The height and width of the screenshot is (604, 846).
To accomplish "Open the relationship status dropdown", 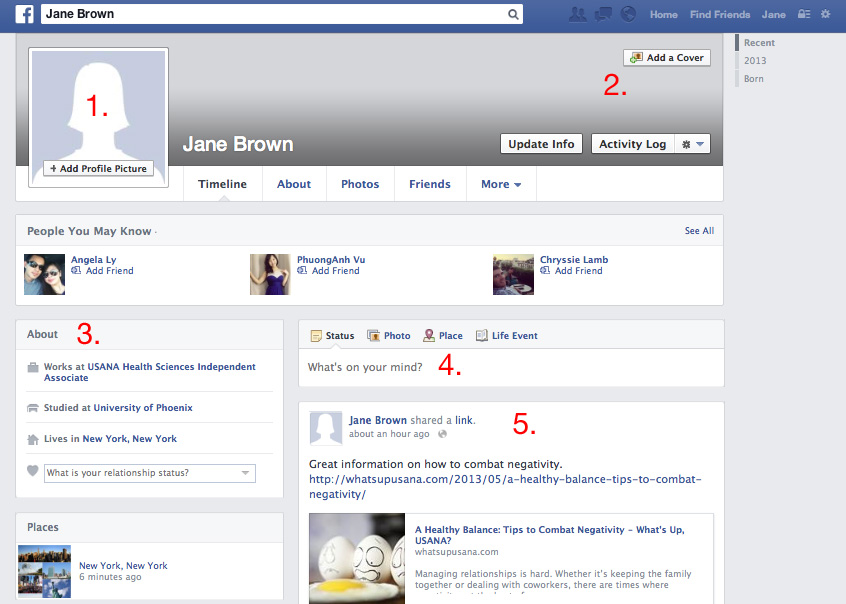I will (150, 473).
